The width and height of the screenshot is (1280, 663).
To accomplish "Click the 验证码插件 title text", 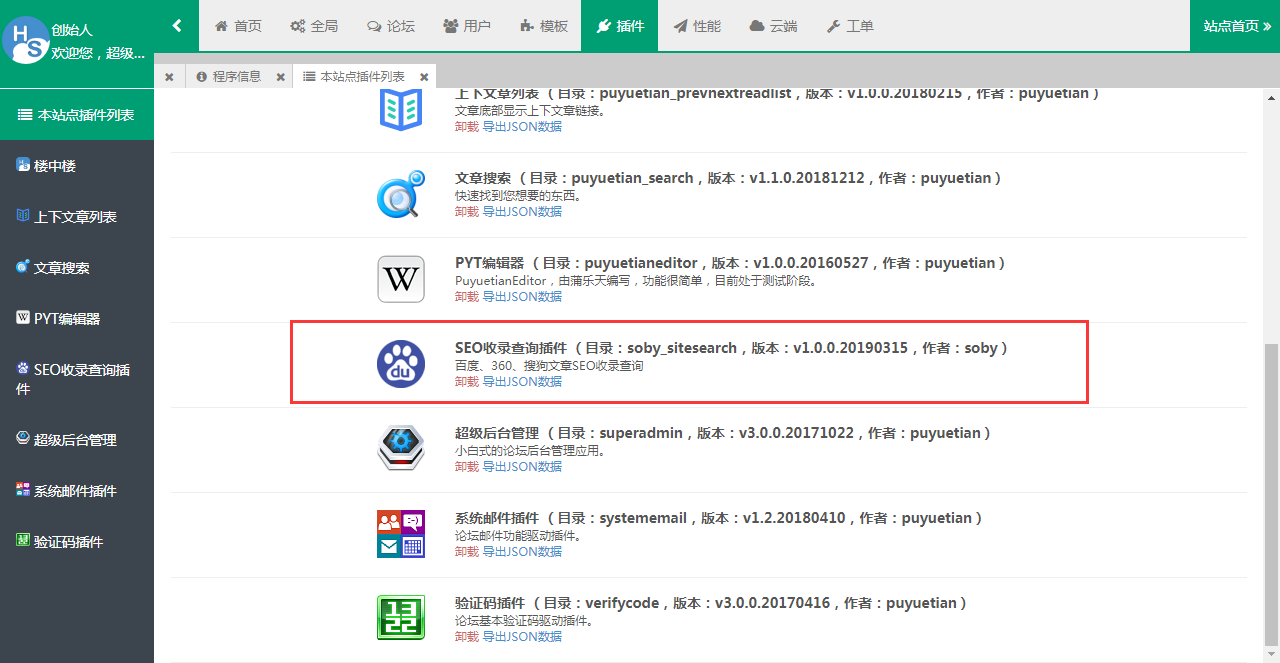I will 711,603.
